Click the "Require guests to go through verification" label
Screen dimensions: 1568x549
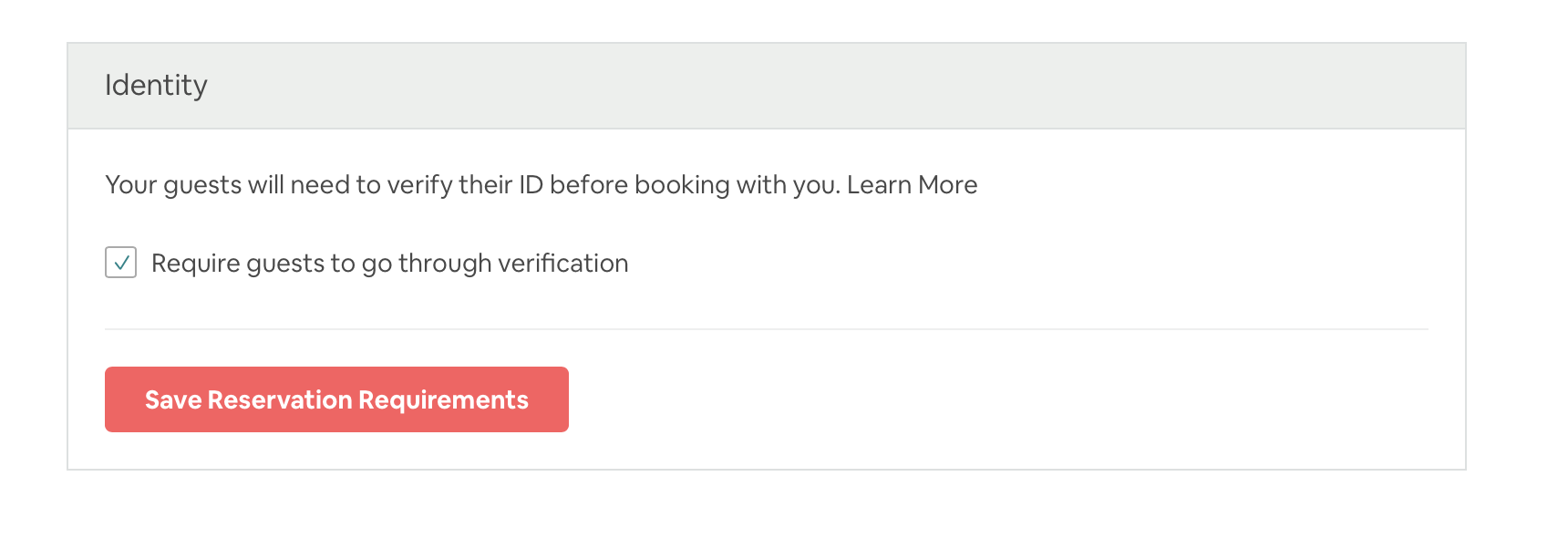[x=389, y=264]
